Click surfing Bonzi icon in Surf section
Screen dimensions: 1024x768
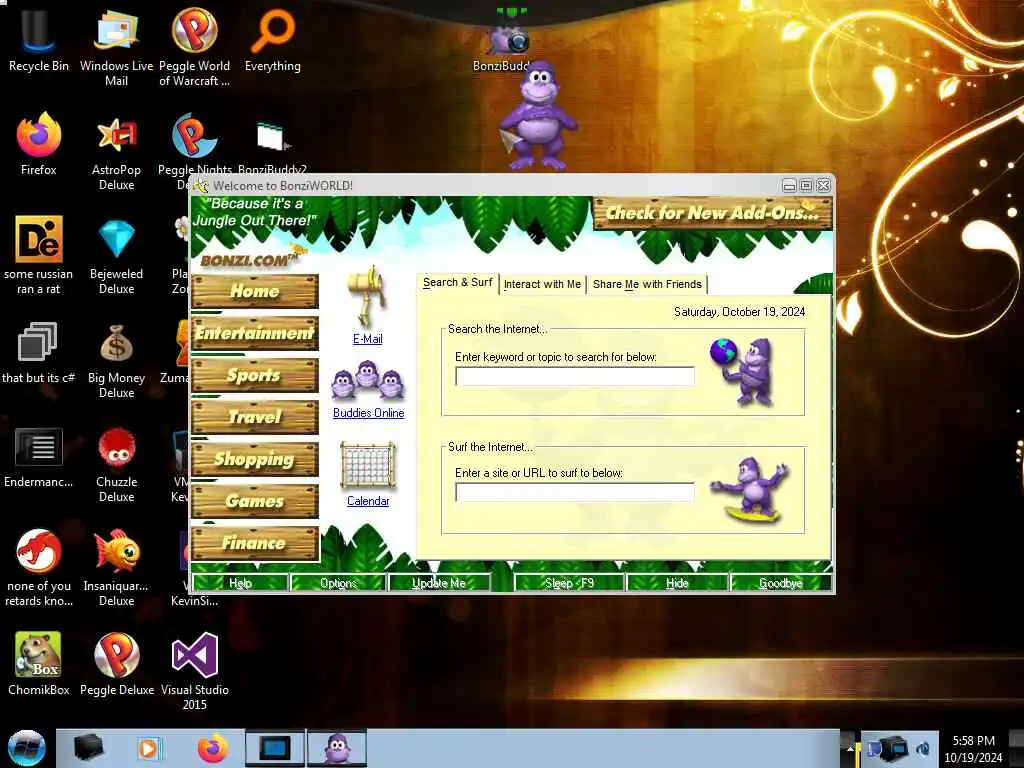pos(751,491)
